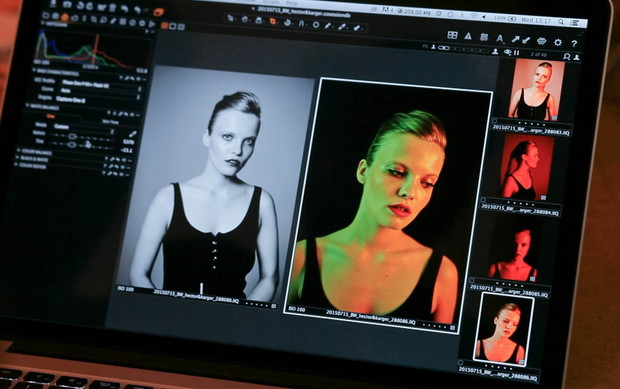Open the orange Color tool tab
The width and height of the screenshot is (620, 389).
[64, 17]
